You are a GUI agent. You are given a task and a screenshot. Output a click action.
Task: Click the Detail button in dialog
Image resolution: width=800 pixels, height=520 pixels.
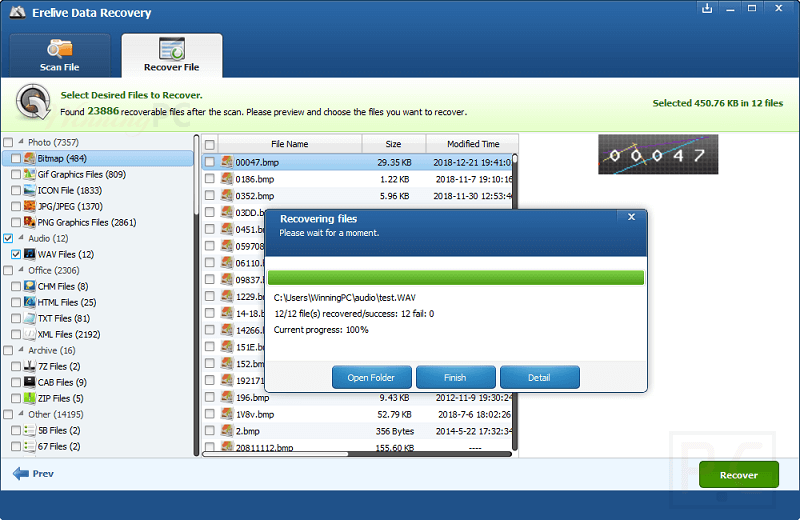tap(540, 377)
